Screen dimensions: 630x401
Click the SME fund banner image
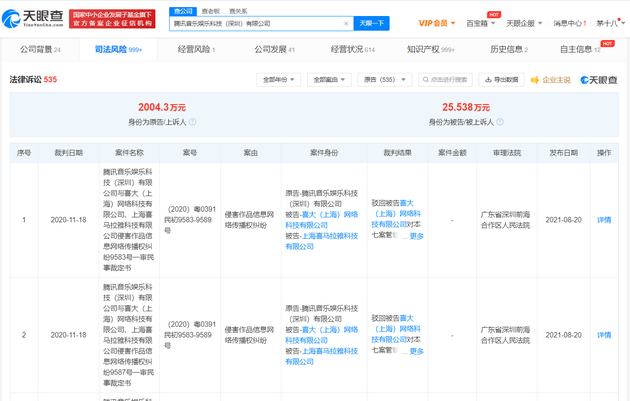pyautogui.click(x=112, y=19)
